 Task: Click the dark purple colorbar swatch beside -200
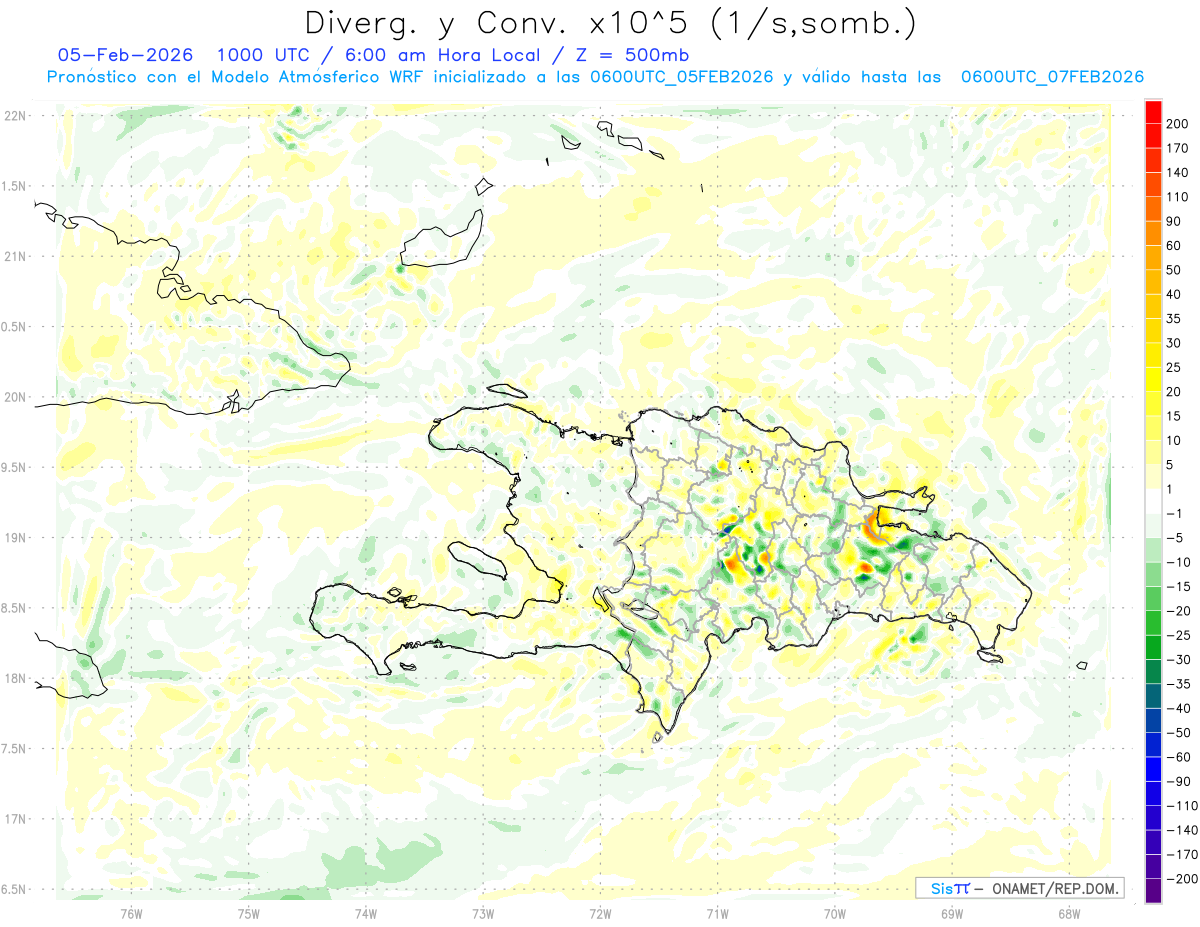1153,891
